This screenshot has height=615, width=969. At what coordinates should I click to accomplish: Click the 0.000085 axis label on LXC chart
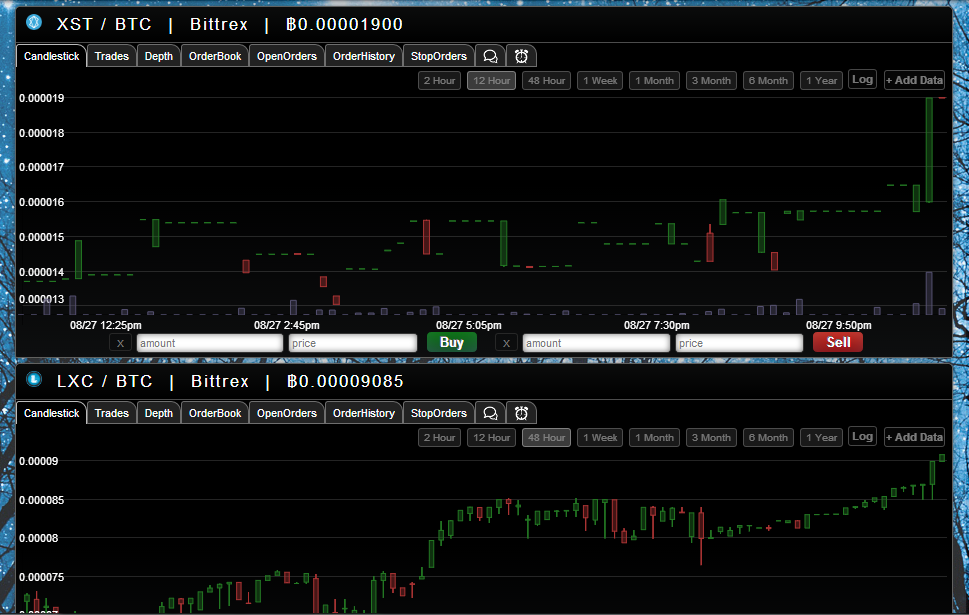point(41,500)
